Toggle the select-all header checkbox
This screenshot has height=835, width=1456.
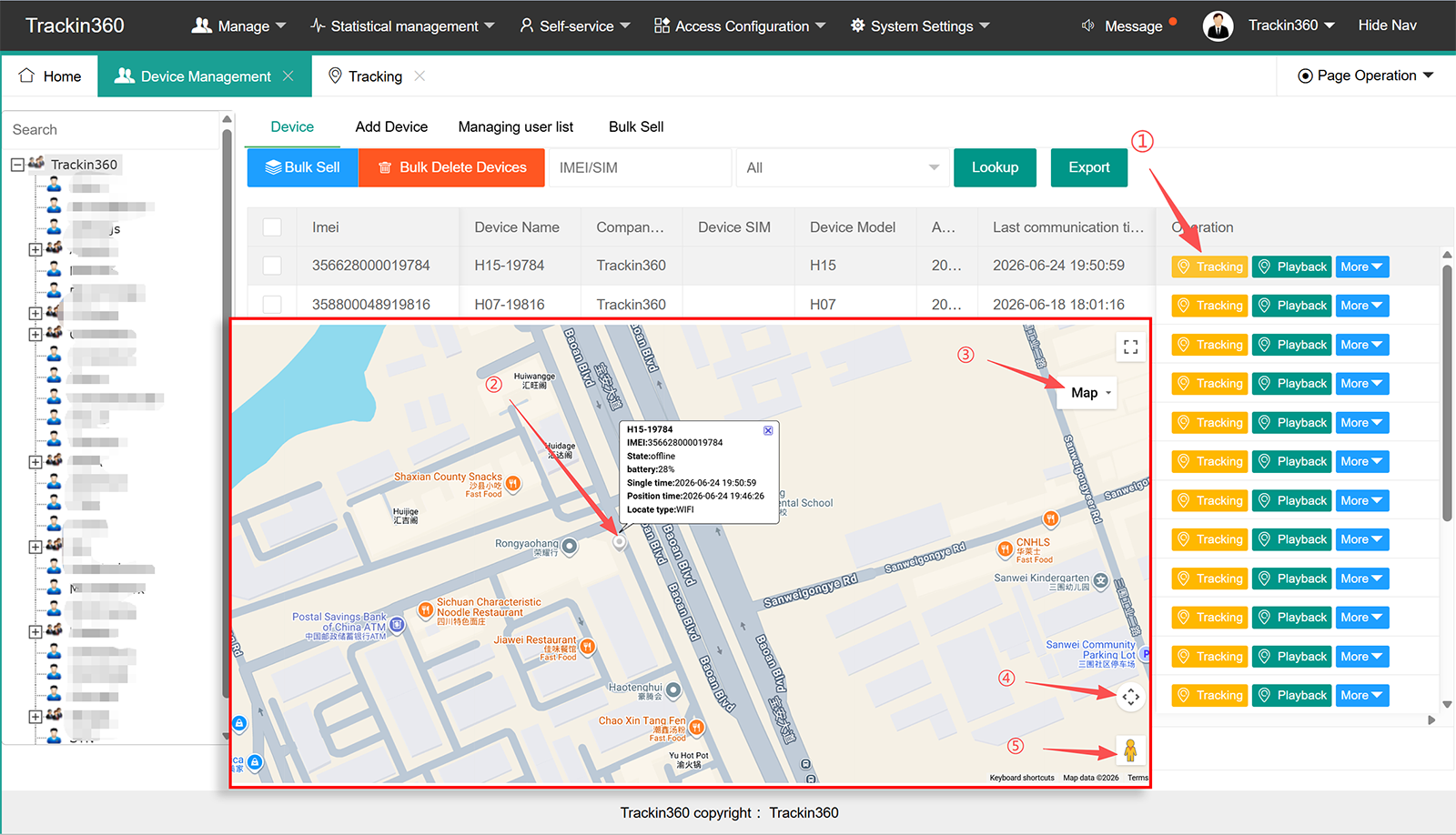[272, 227]
